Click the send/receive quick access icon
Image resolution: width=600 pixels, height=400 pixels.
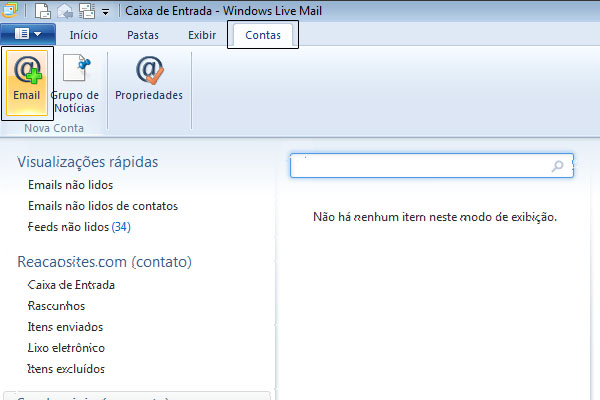pyautogui.click(x=84, y=13)
